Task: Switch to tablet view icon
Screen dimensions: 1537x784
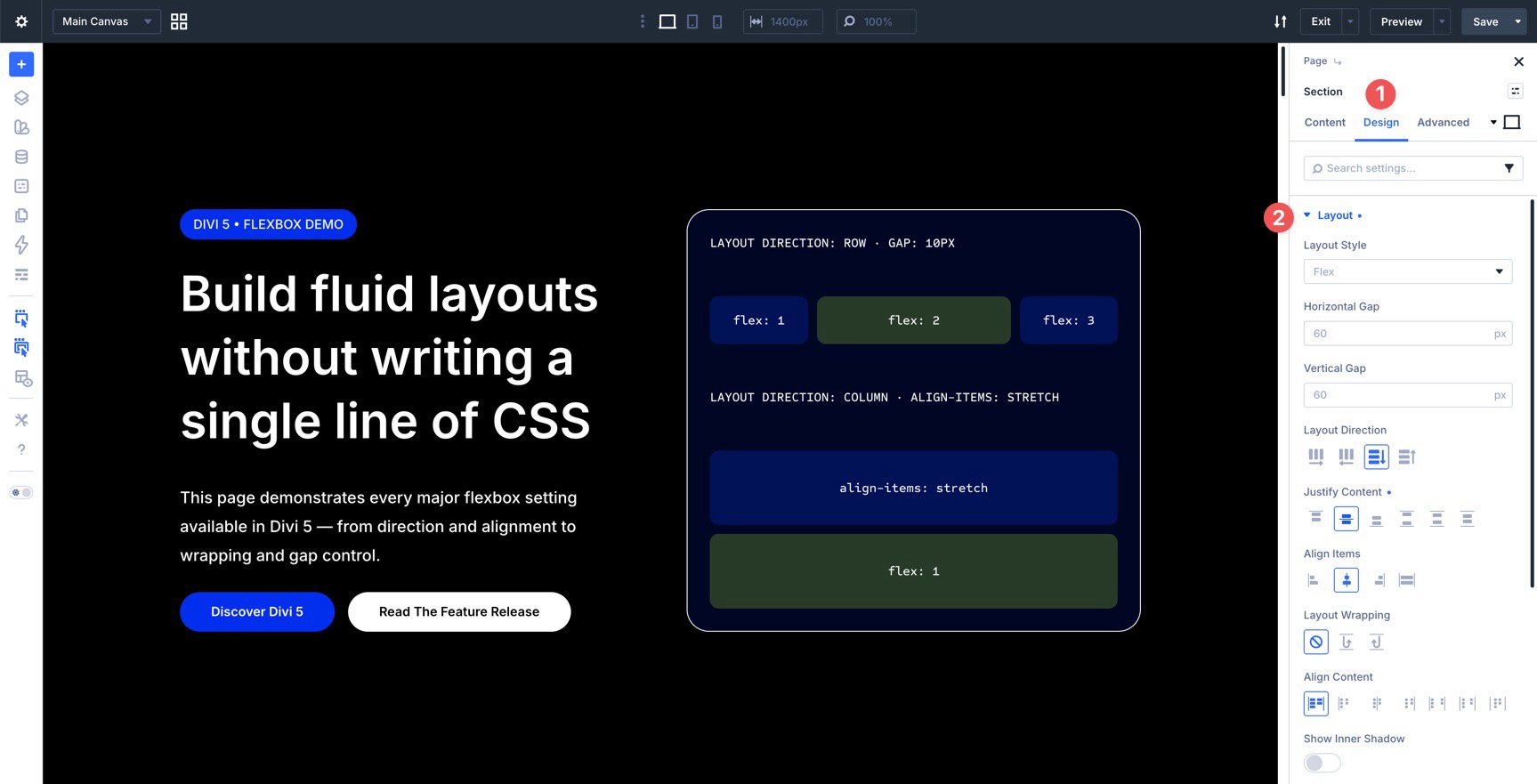Action: pos(692,21)
